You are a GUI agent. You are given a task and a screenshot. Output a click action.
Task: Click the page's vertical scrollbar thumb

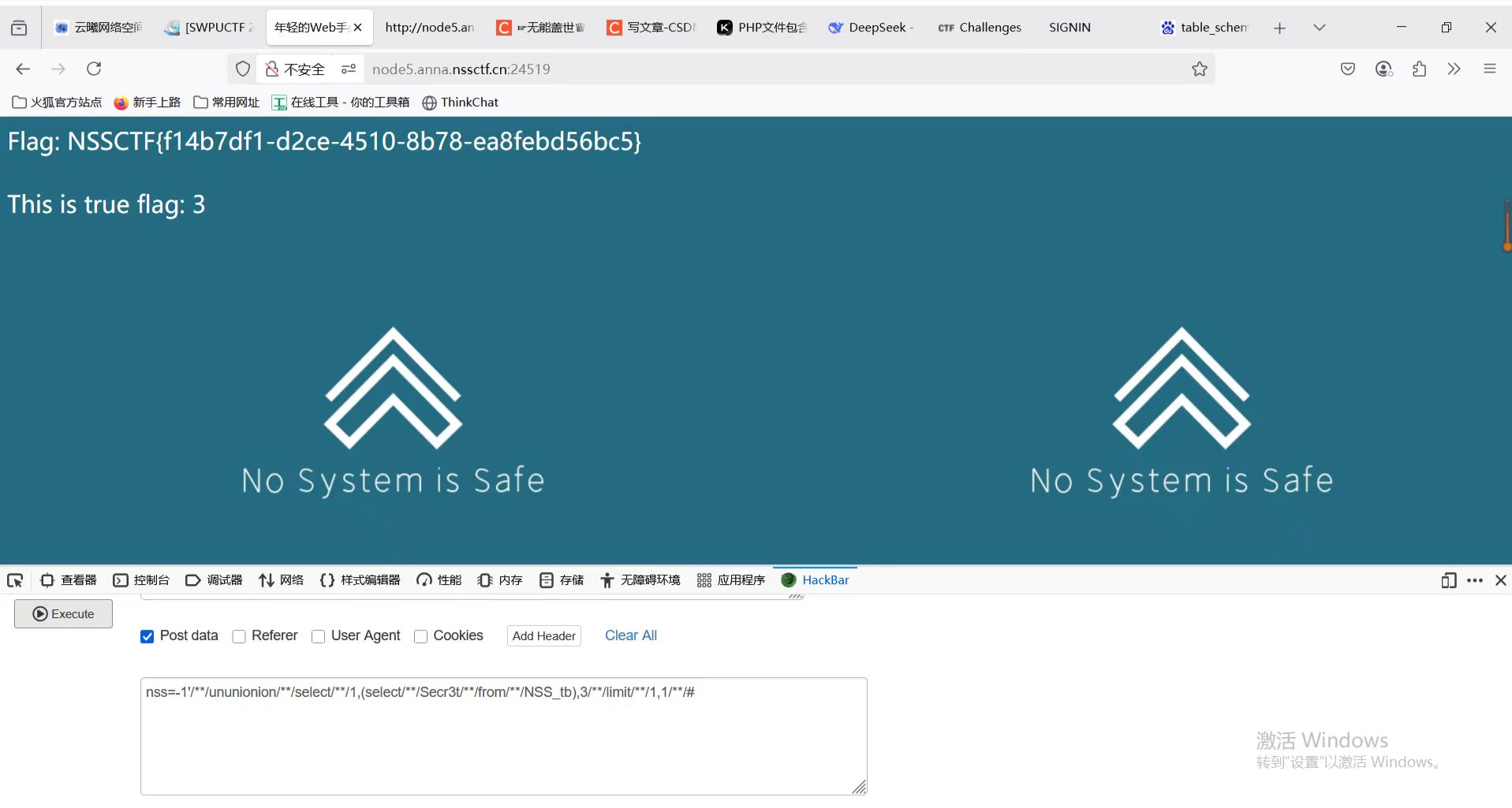point(1507,225)
